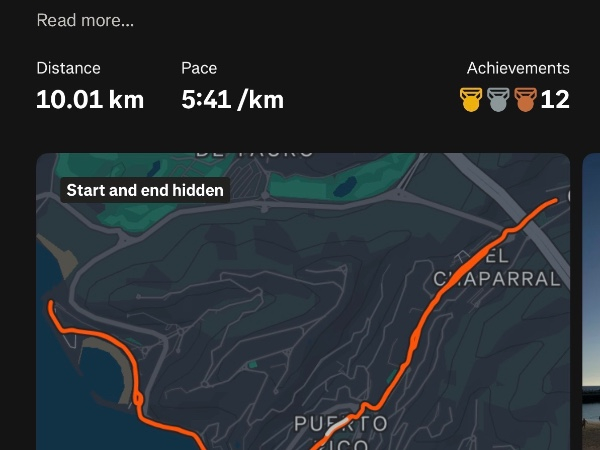Expand description with Read more link
Screen dimensions: 600x450
click(85, 20)
